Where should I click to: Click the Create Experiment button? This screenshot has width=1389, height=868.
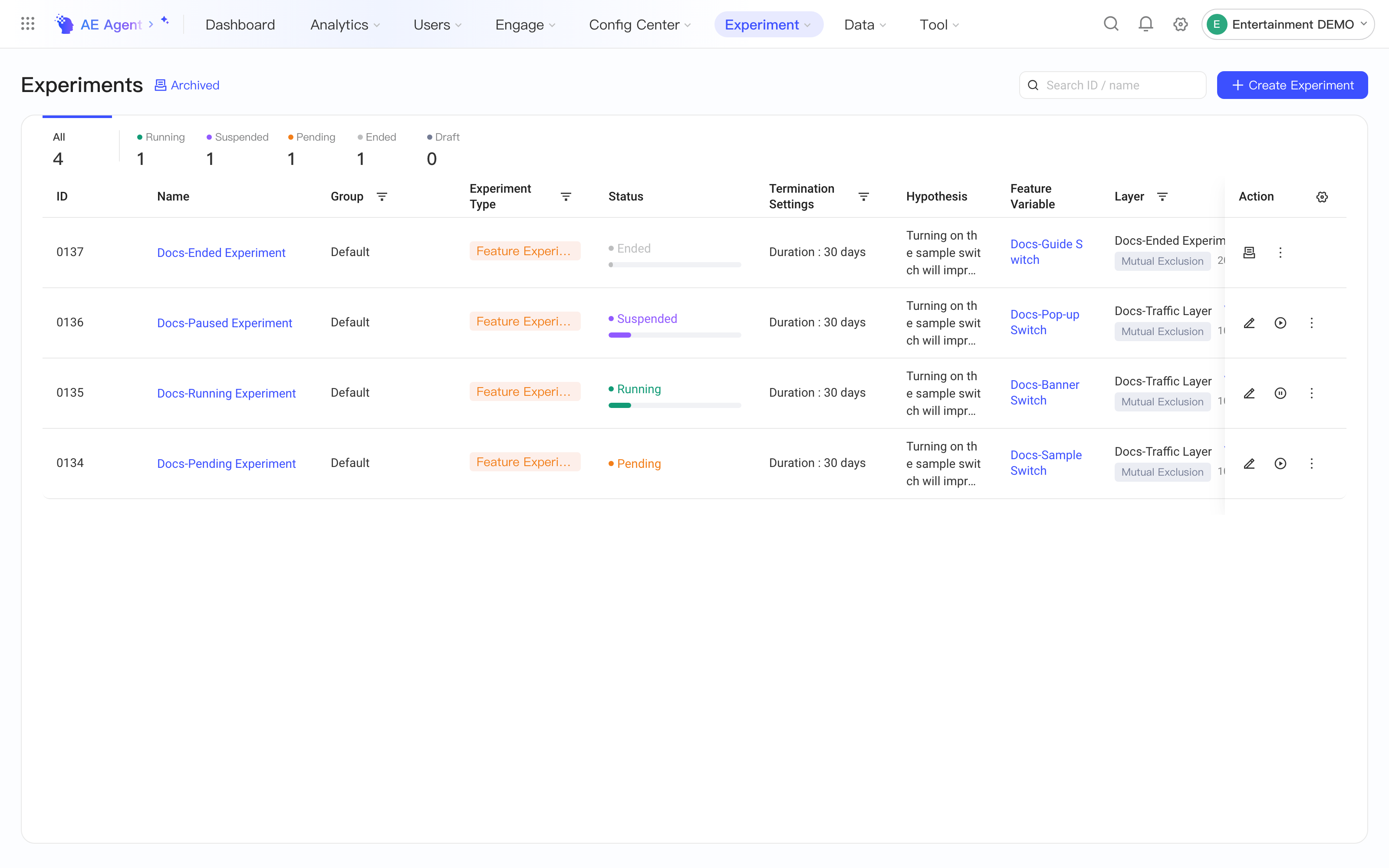1293,85
